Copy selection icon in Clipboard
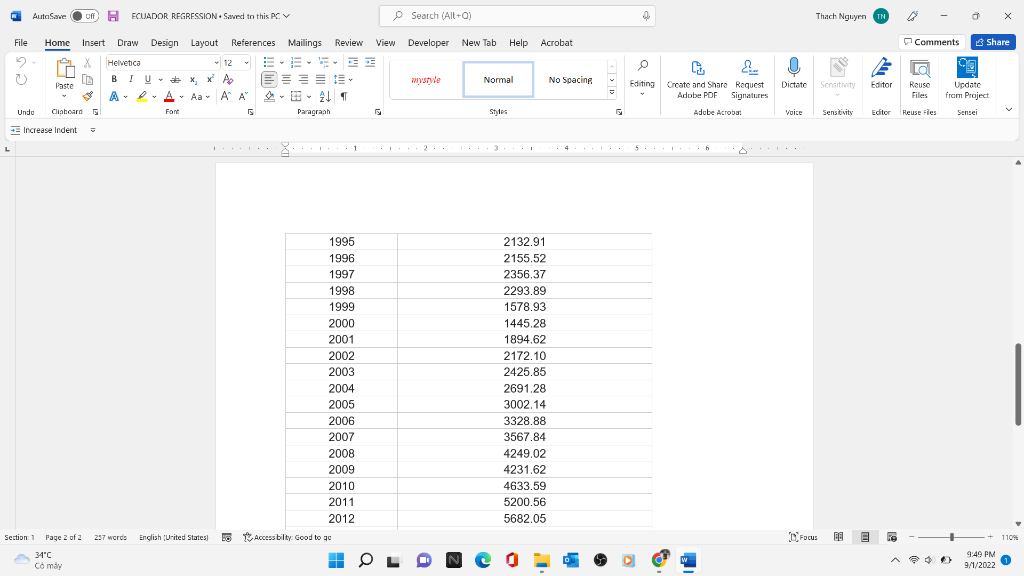This screenshot has width=1024, height=576. [x=88, y=80]
